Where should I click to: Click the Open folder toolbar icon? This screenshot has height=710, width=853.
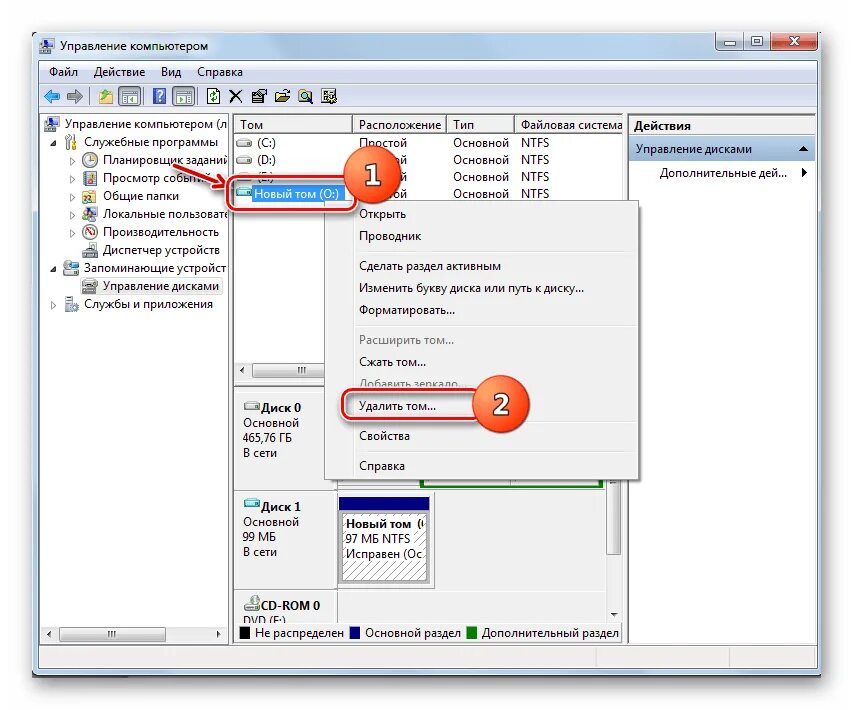pyautogui.click(x=282, y=97)
